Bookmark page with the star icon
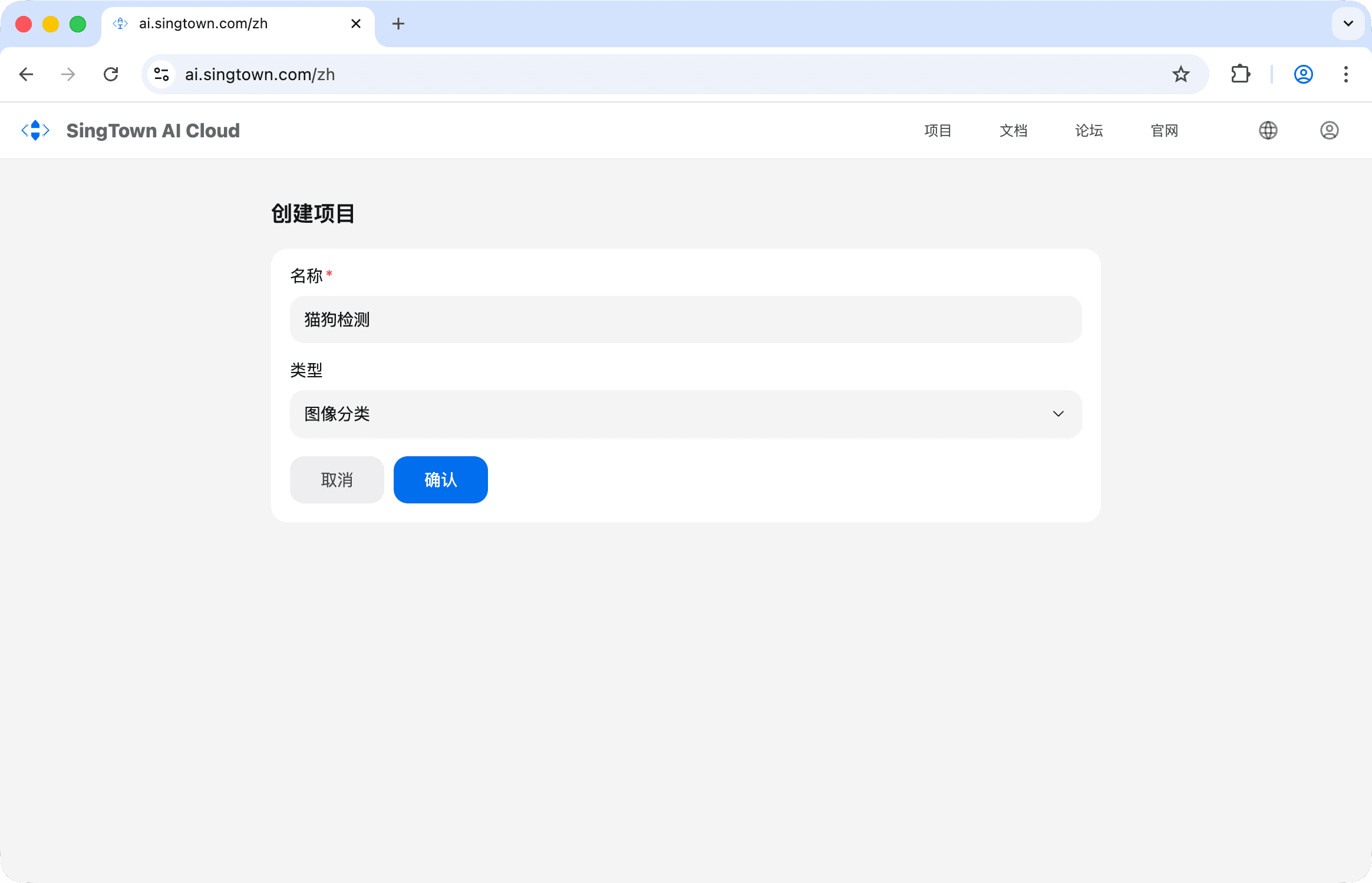The width and height of the screenshot is (1372, 883). pos(1180,74)
